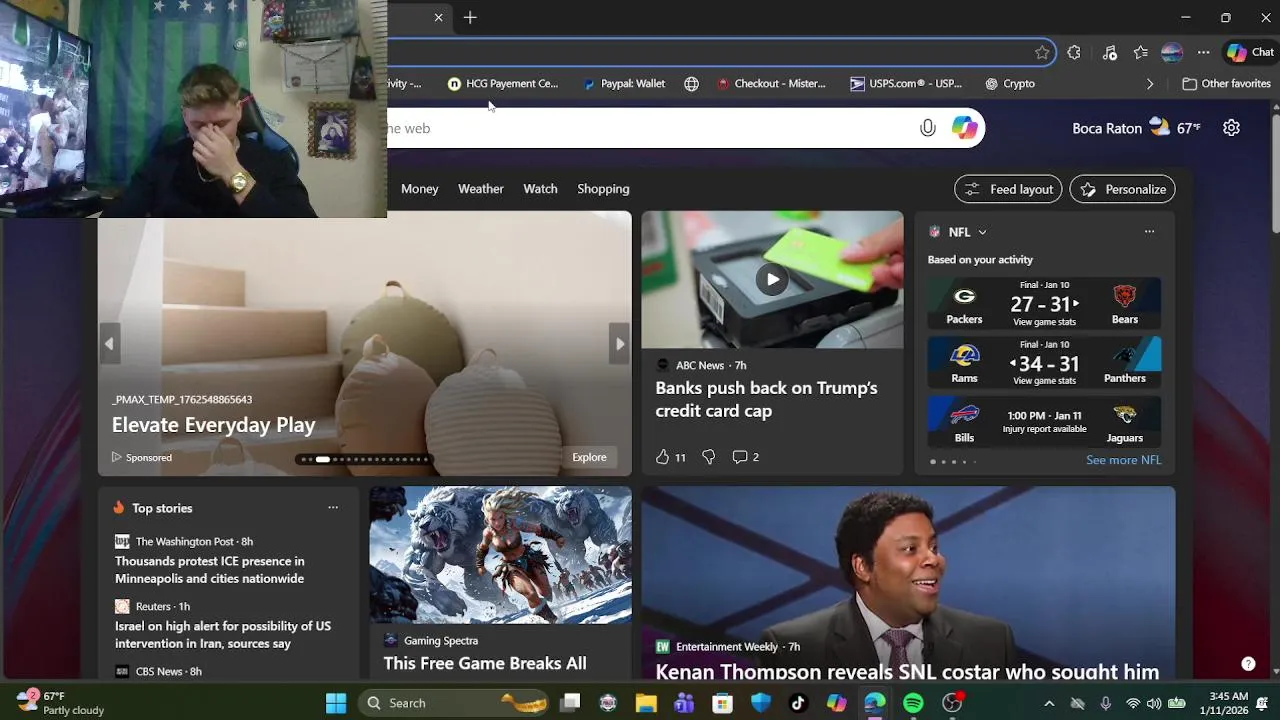Click the Feed layout button
Viewport: 1280px width, 720px height.
[x=1008, y=189]
